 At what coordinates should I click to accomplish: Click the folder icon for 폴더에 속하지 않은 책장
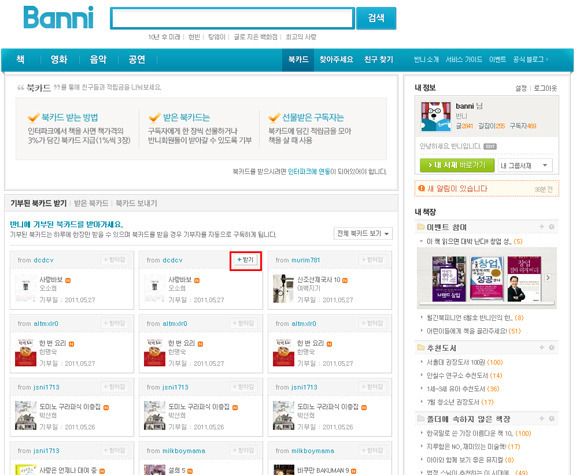pos(421,418)
